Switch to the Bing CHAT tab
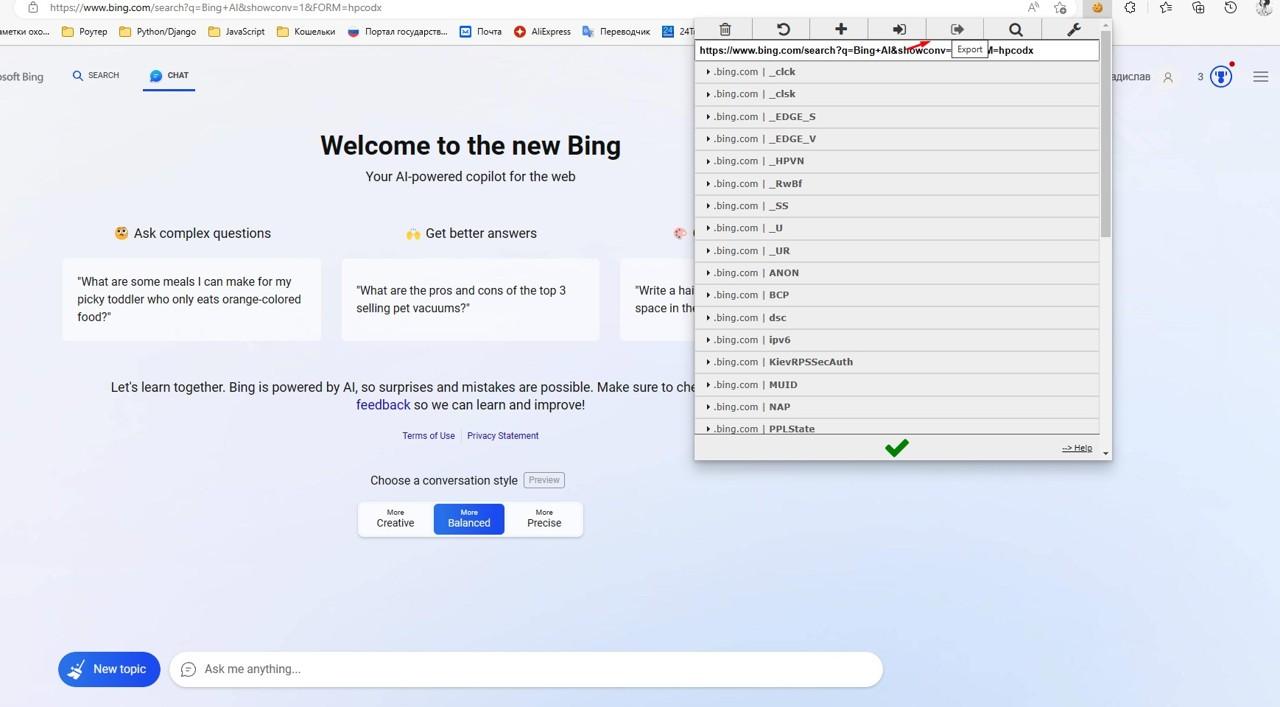The width and height of the screenshot is (1280, 707). click(x=169, y=76)
